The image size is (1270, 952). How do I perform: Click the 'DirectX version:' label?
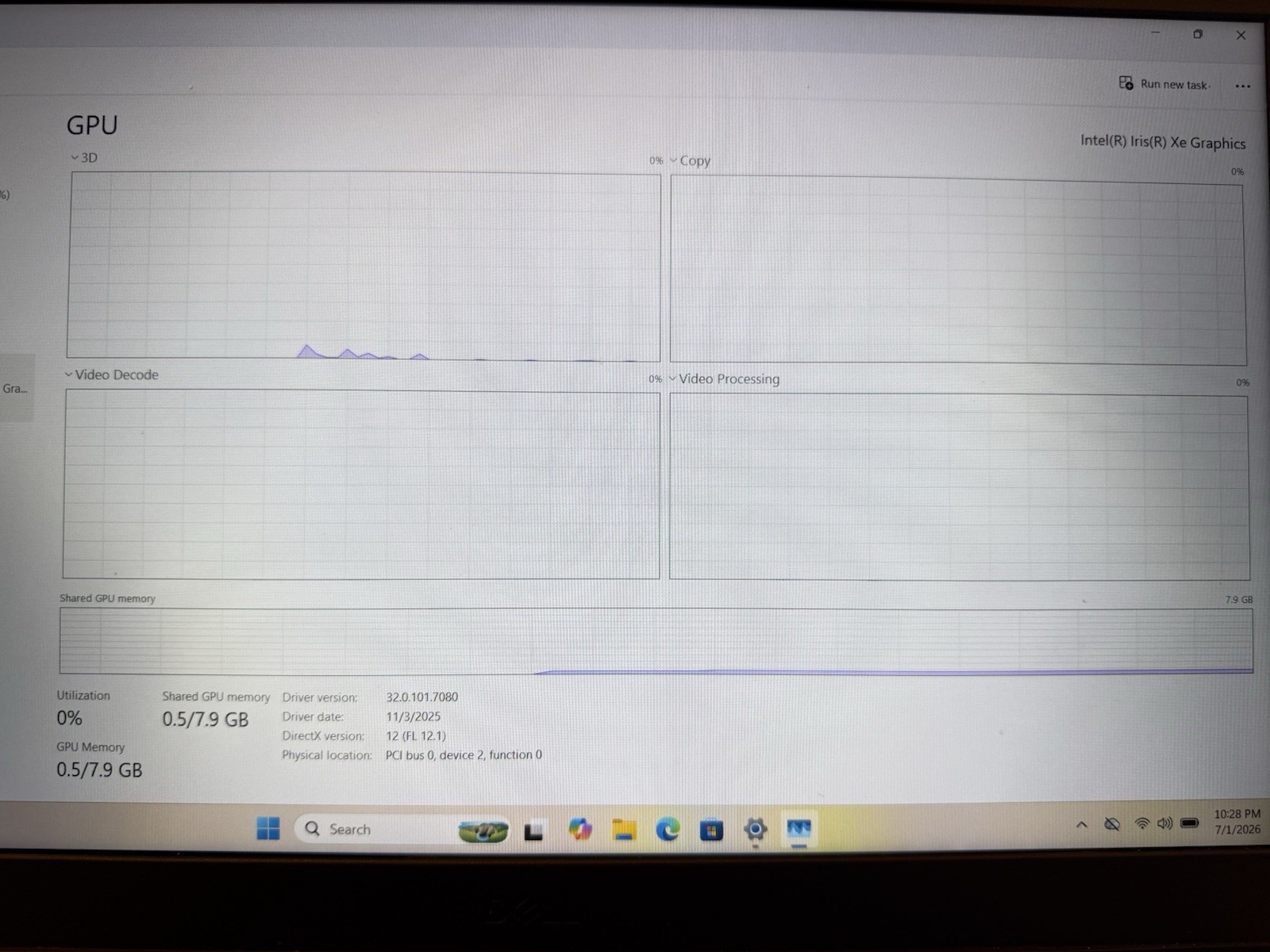tap(323, 735)
